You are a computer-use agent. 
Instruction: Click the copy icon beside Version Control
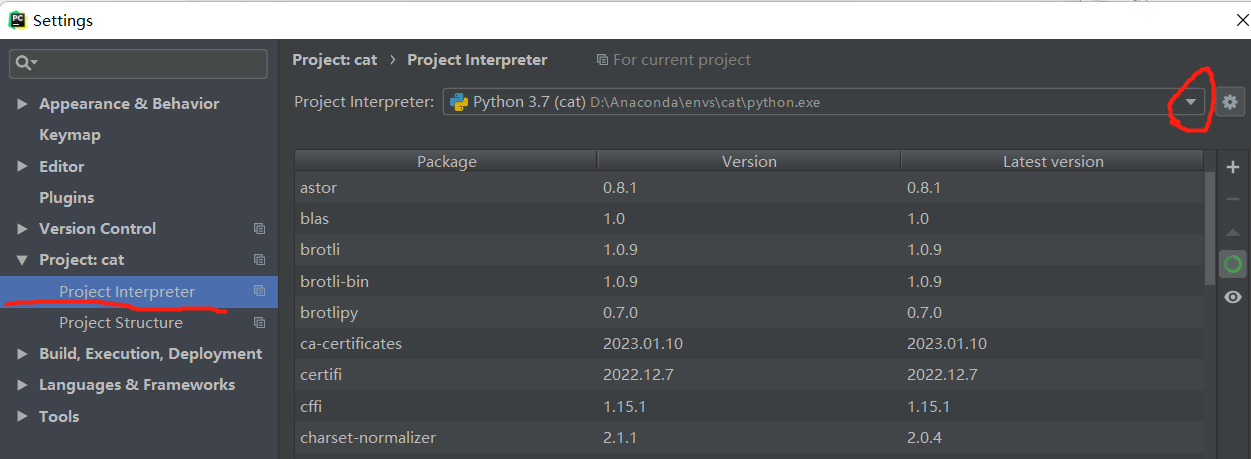(259, 229)
